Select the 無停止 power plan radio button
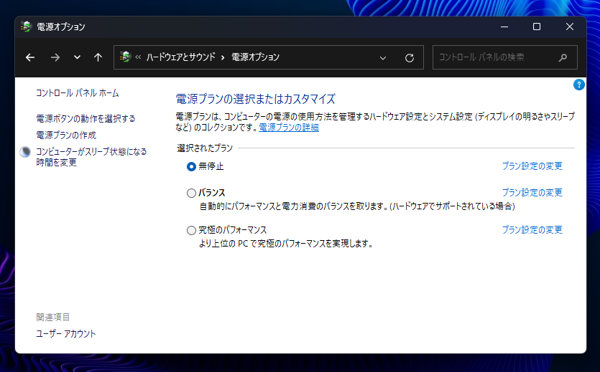Screen dimensions: 600x372 [x=191, y=166]
